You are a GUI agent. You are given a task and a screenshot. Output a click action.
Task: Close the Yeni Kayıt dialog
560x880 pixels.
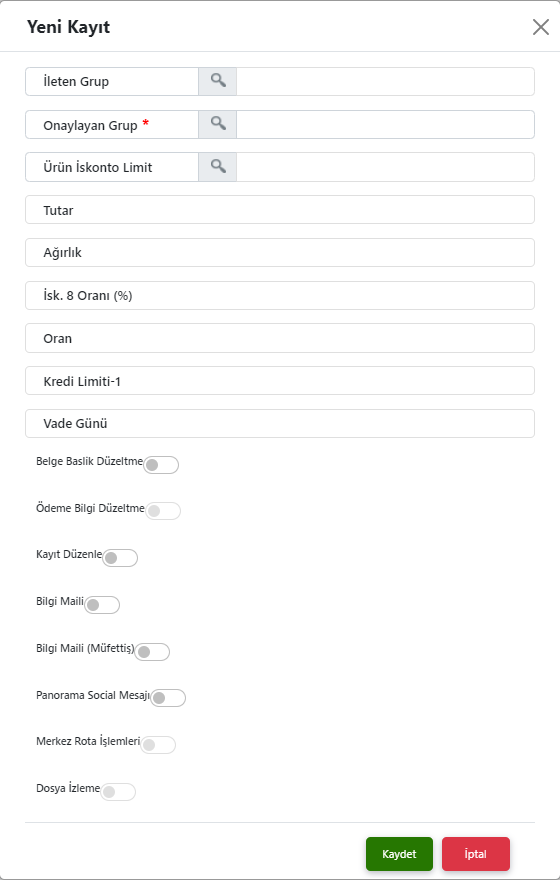coord(540,27)
